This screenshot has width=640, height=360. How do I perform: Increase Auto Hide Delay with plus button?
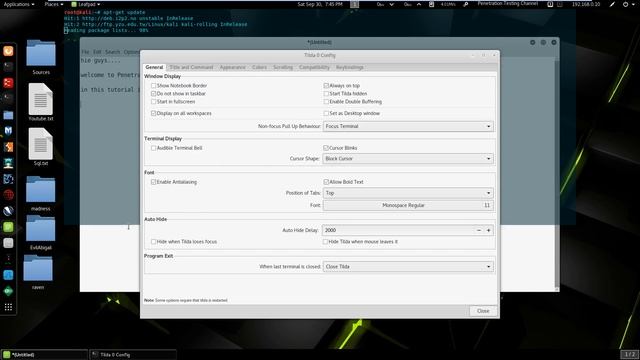[x=489, y=230]
